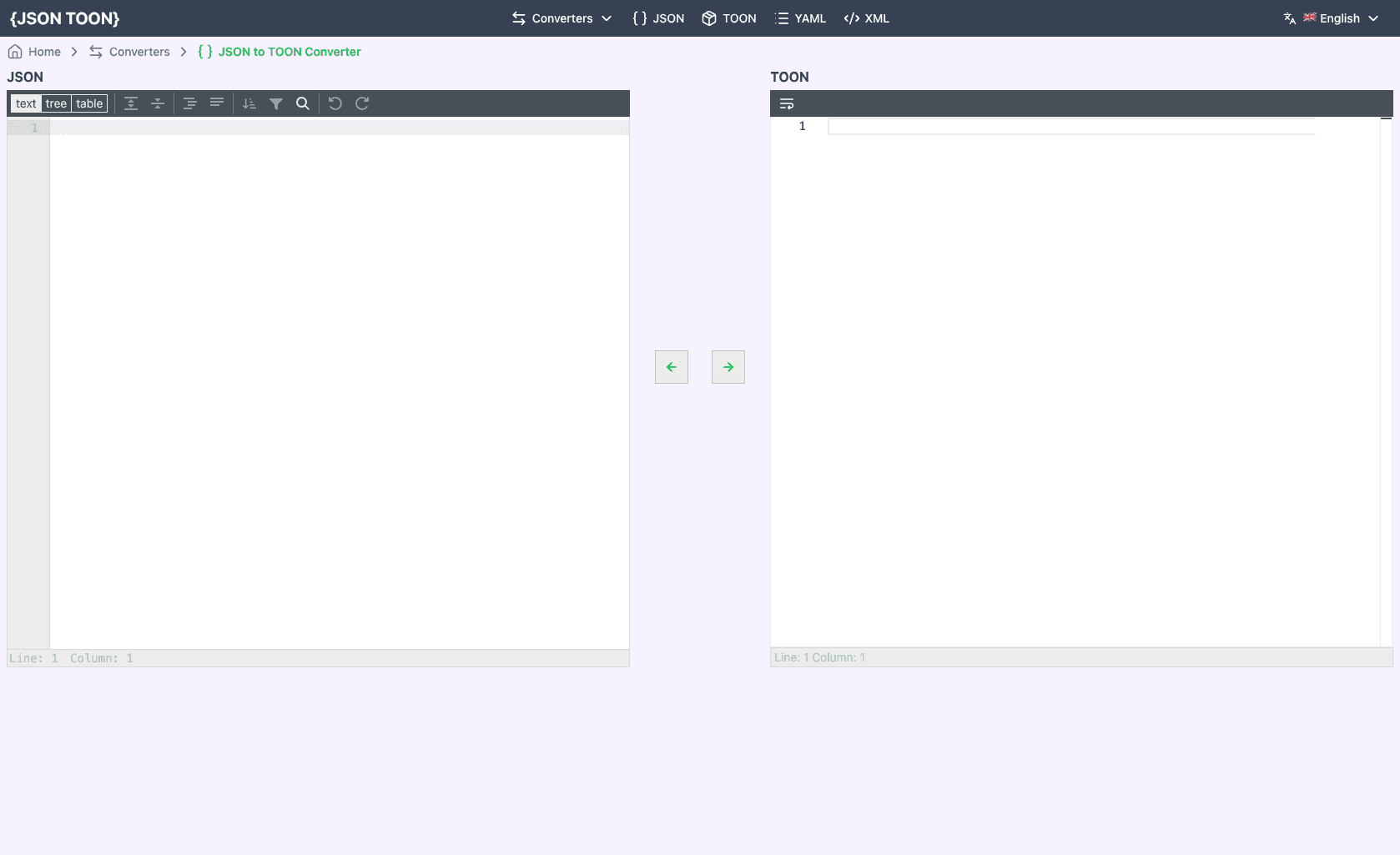The width and height of the screenshot is (1400, 855).
Task: Click the Home house icon in breadcrumb
Action: pos(15,52)
